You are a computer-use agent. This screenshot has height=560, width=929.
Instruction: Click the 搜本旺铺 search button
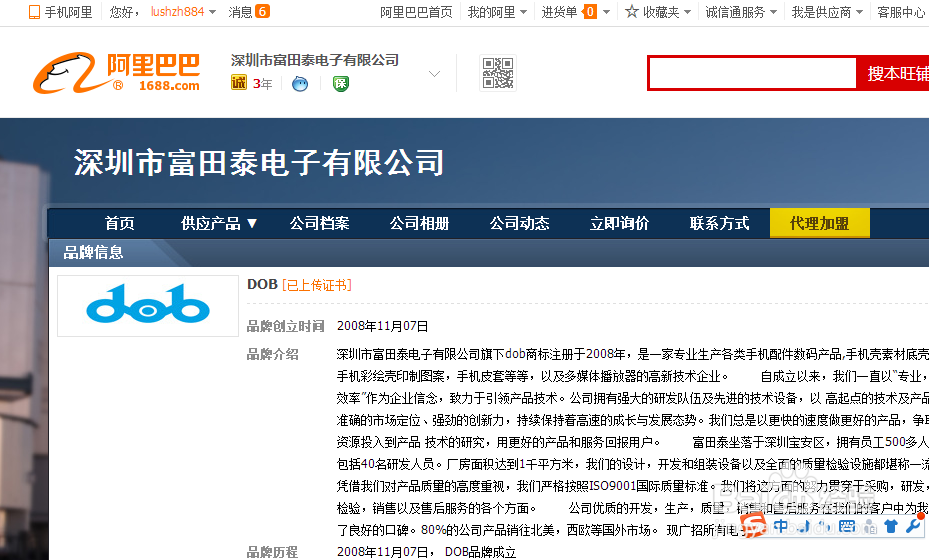(893, 73)
